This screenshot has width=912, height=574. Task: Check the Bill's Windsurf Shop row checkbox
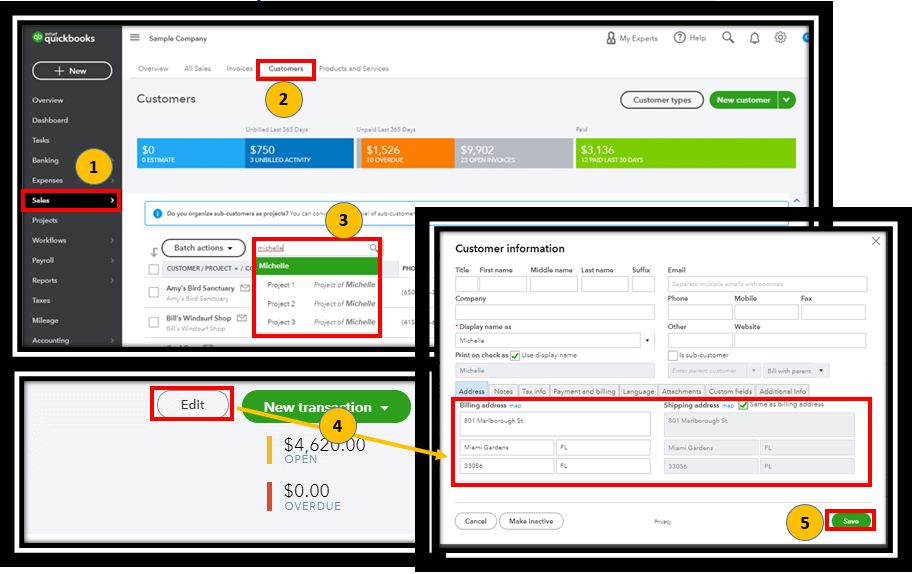[154, 322]
